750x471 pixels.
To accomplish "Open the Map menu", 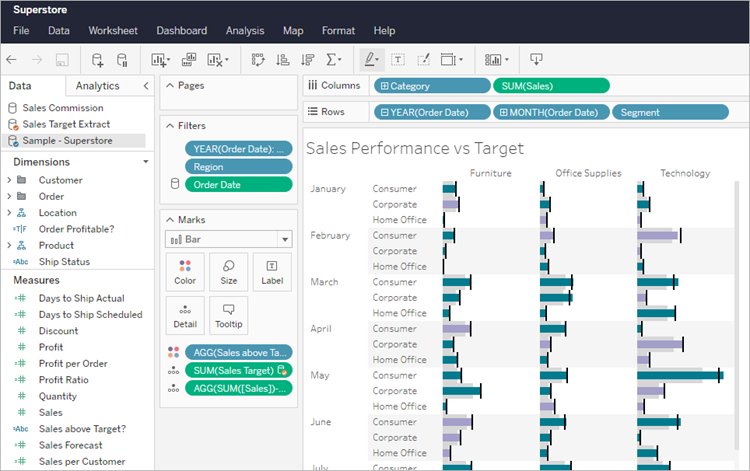I will [x=293, y=31].
